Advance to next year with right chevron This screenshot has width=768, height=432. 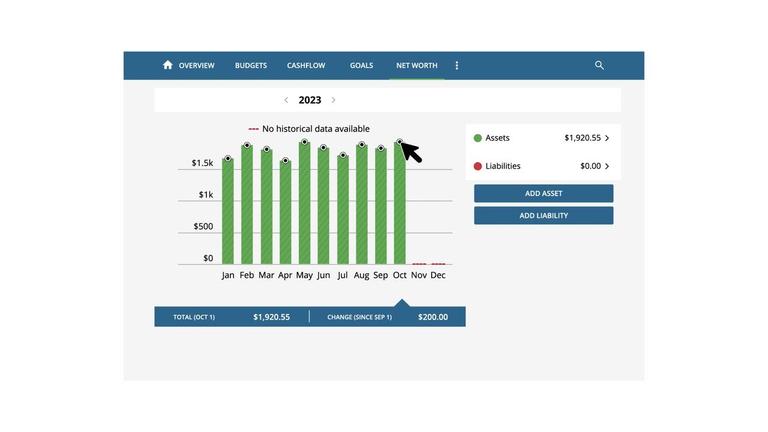click(333, 100)
